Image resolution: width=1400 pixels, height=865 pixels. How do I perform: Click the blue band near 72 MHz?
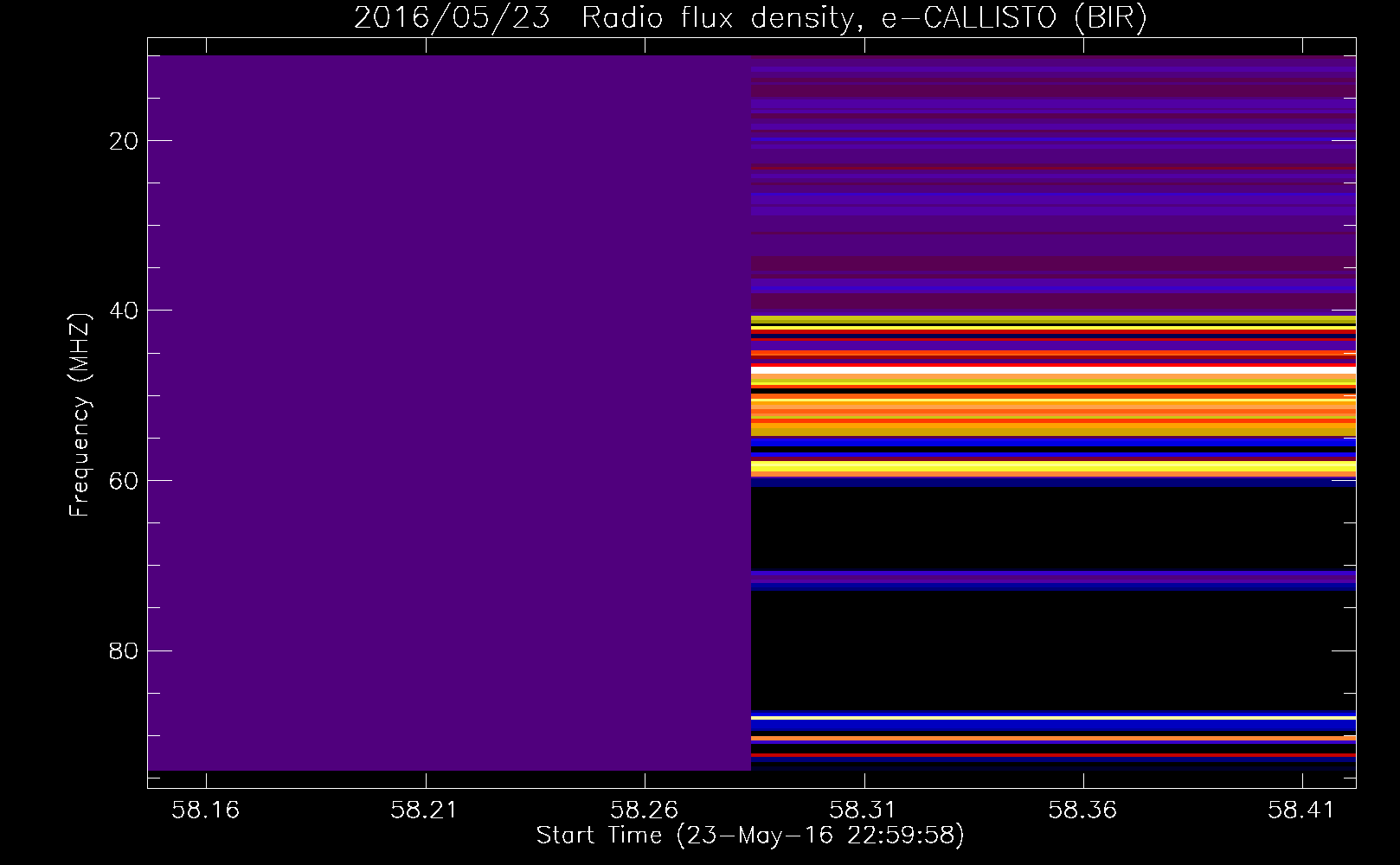(1053, 581)
